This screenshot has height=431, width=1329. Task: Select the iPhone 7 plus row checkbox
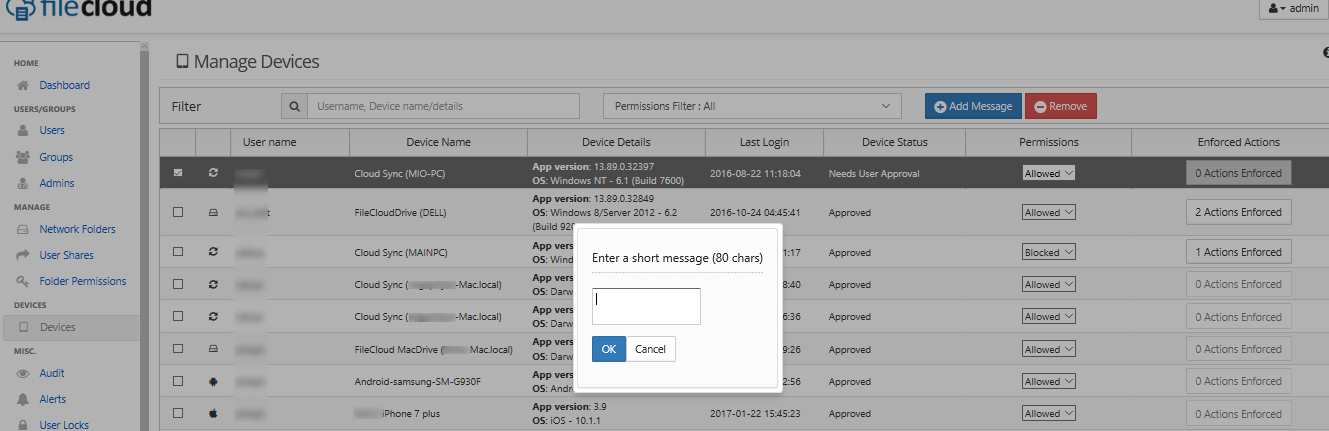click(x=178, y=413)
